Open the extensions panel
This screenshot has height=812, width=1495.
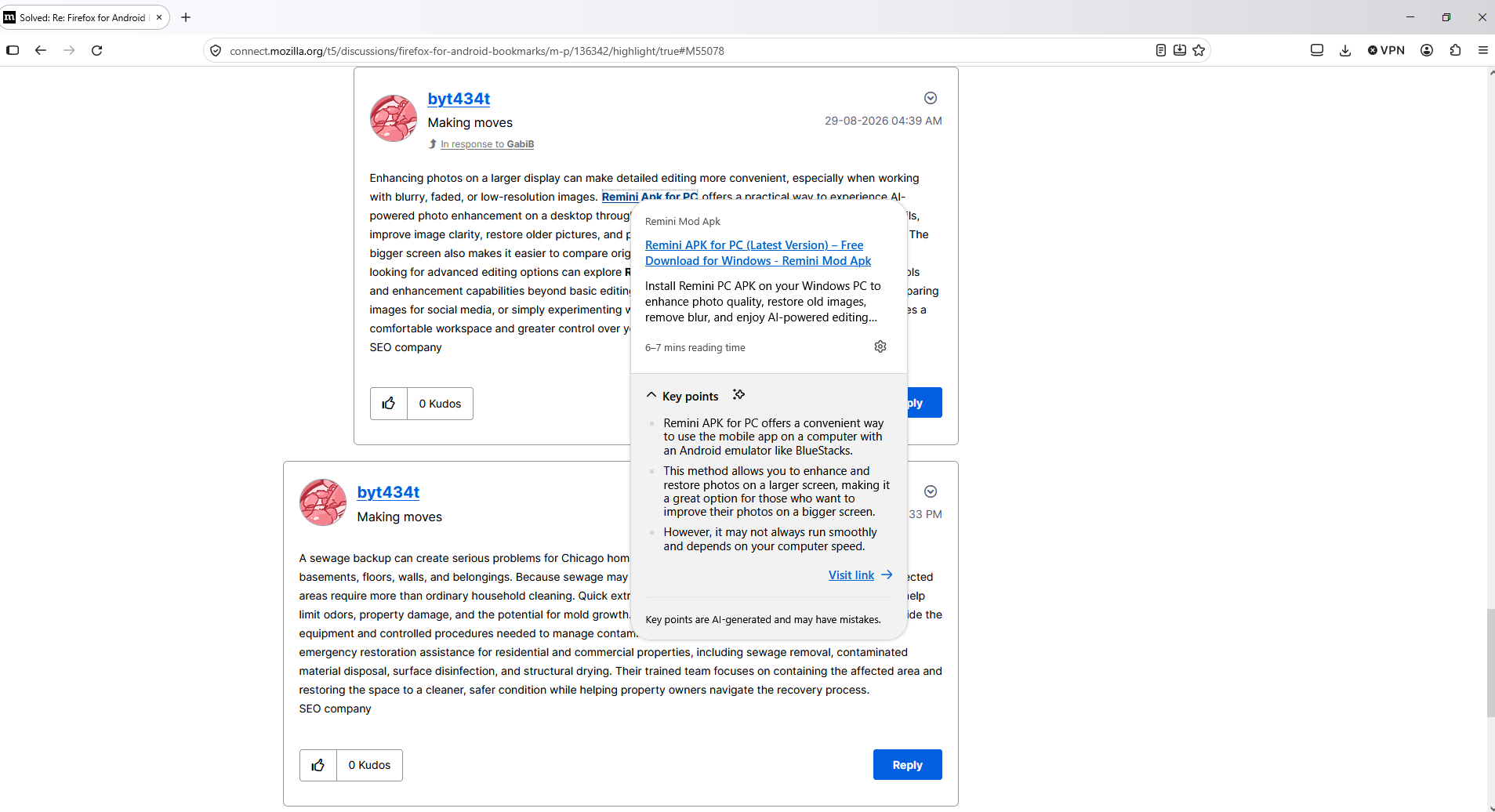click(x=1455, y=50)
